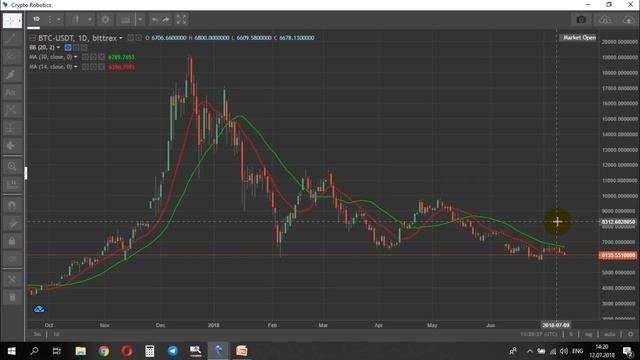Screen dimensions: 640x360
Task: Undo the last chart action
Action: (155, 19)
